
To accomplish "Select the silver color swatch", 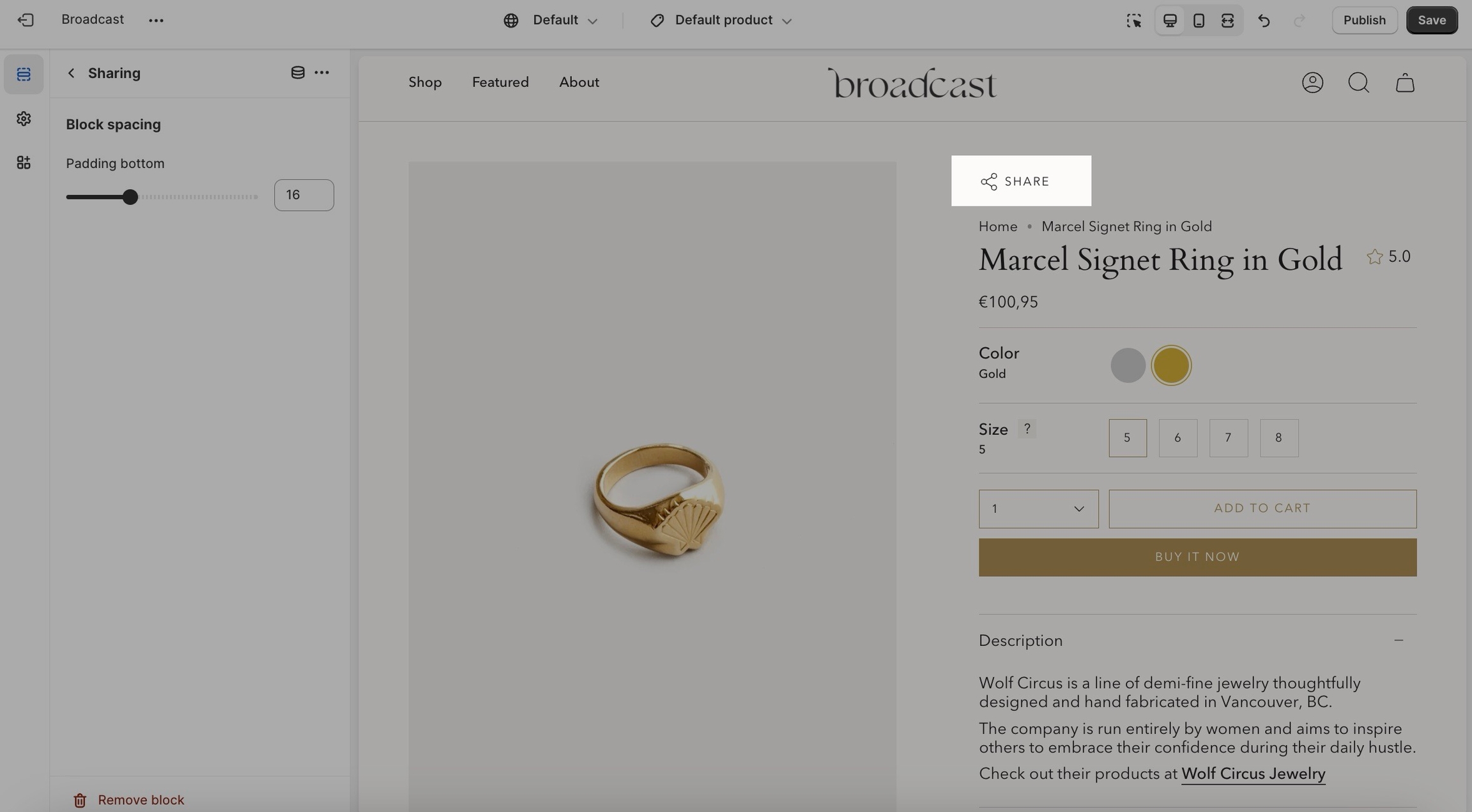I will [x=1128, y=365].
